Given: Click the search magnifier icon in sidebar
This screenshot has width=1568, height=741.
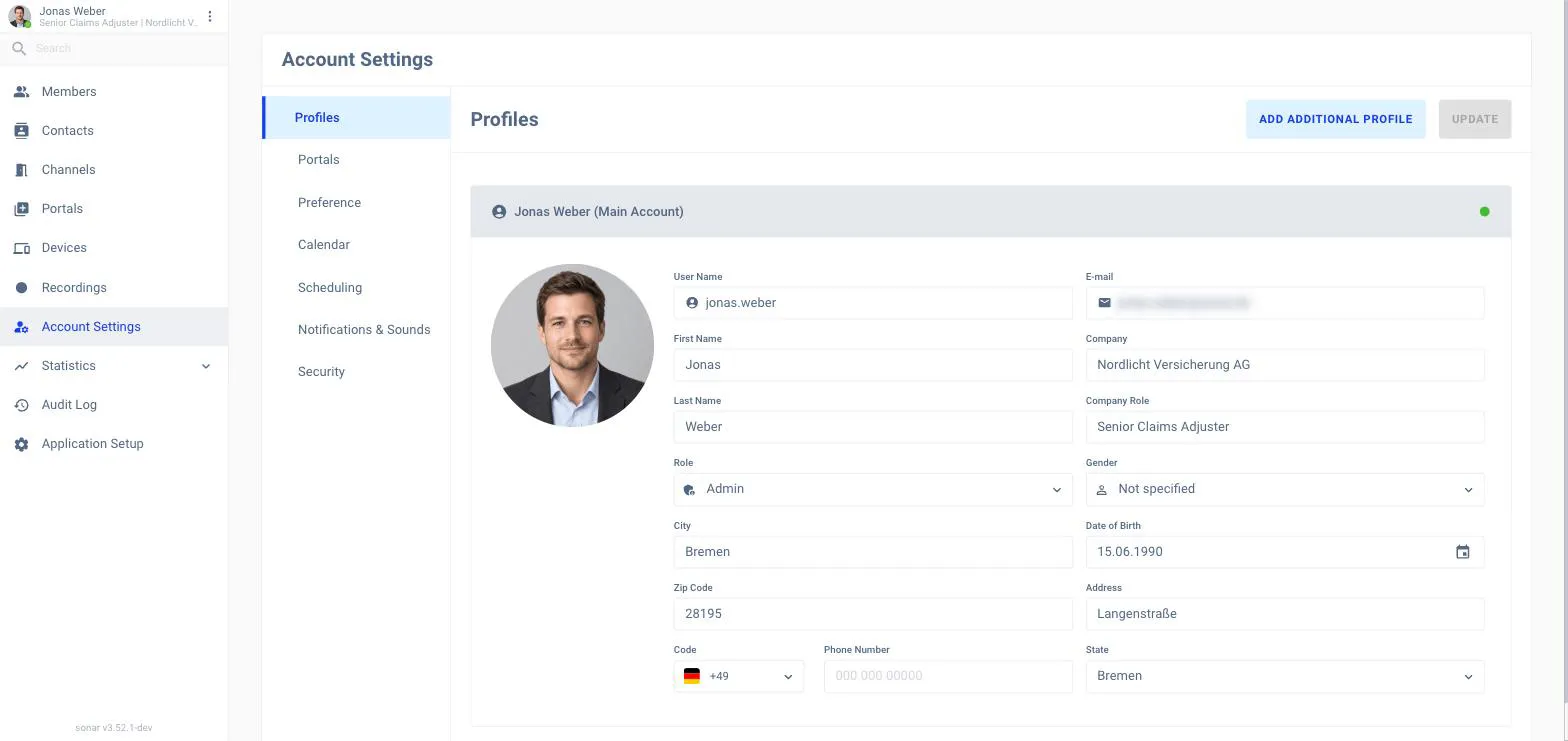Looking at the screenshot, I should 19,48.
